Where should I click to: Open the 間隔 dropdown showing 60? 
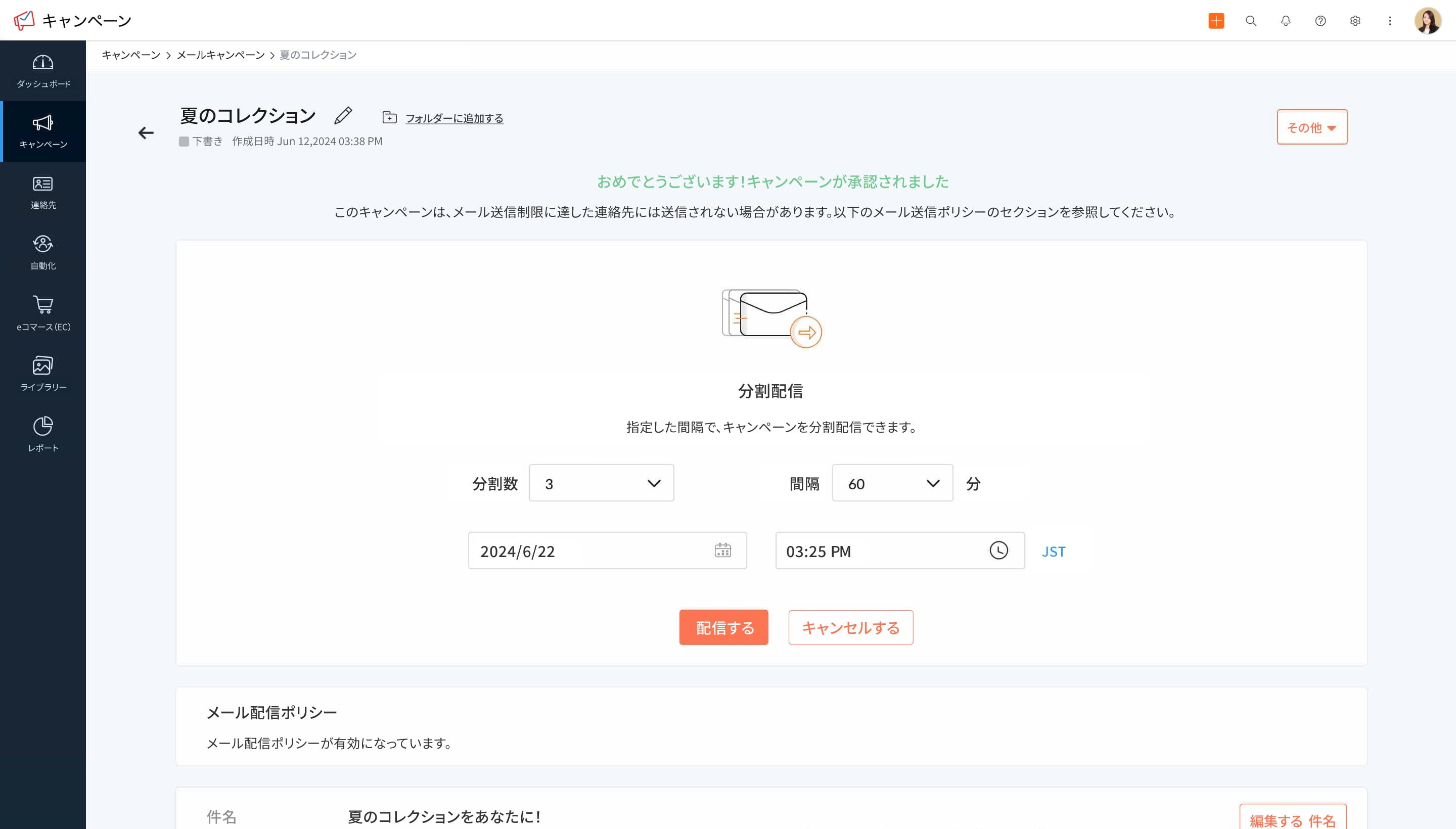tap(892, 483)
